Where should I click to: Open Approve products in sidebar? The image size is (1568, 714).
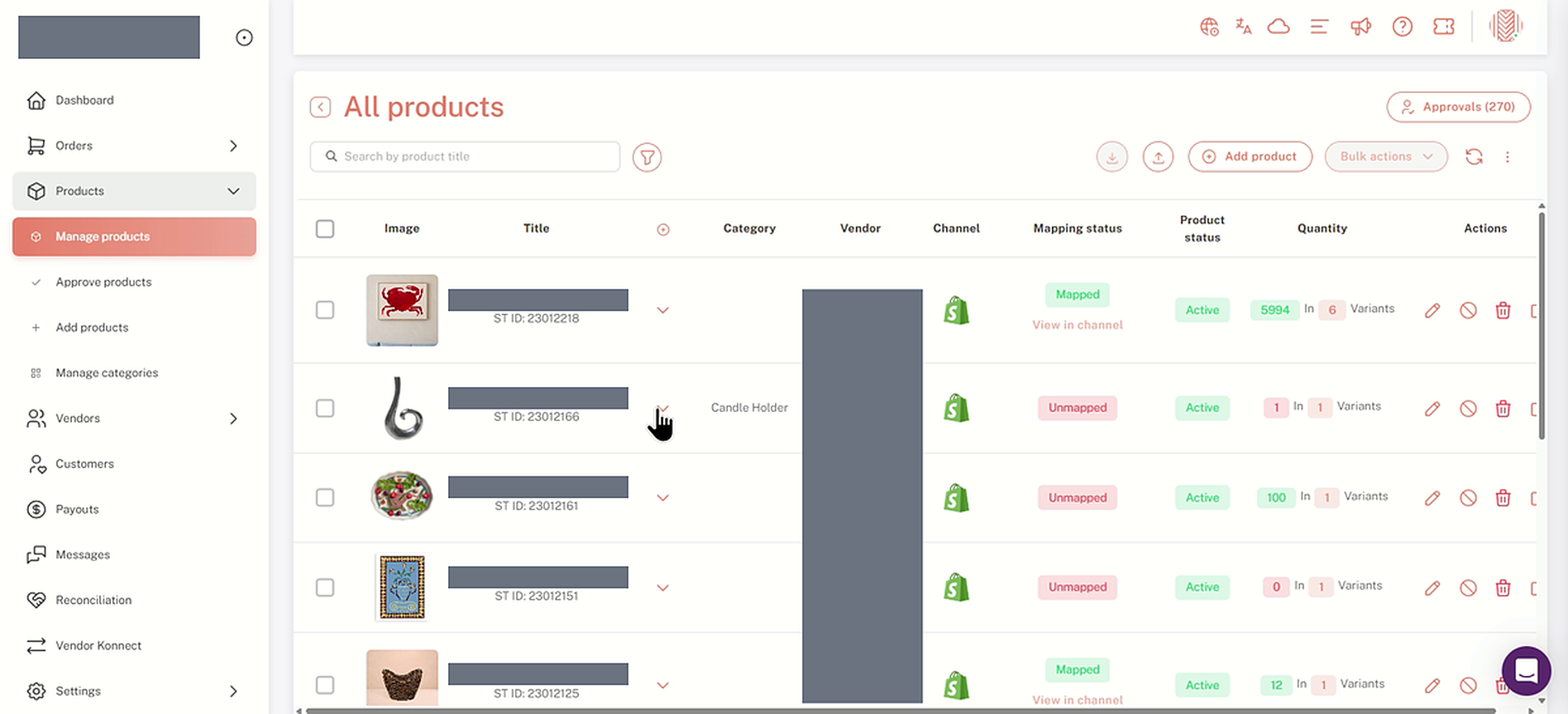pos(103,282)
